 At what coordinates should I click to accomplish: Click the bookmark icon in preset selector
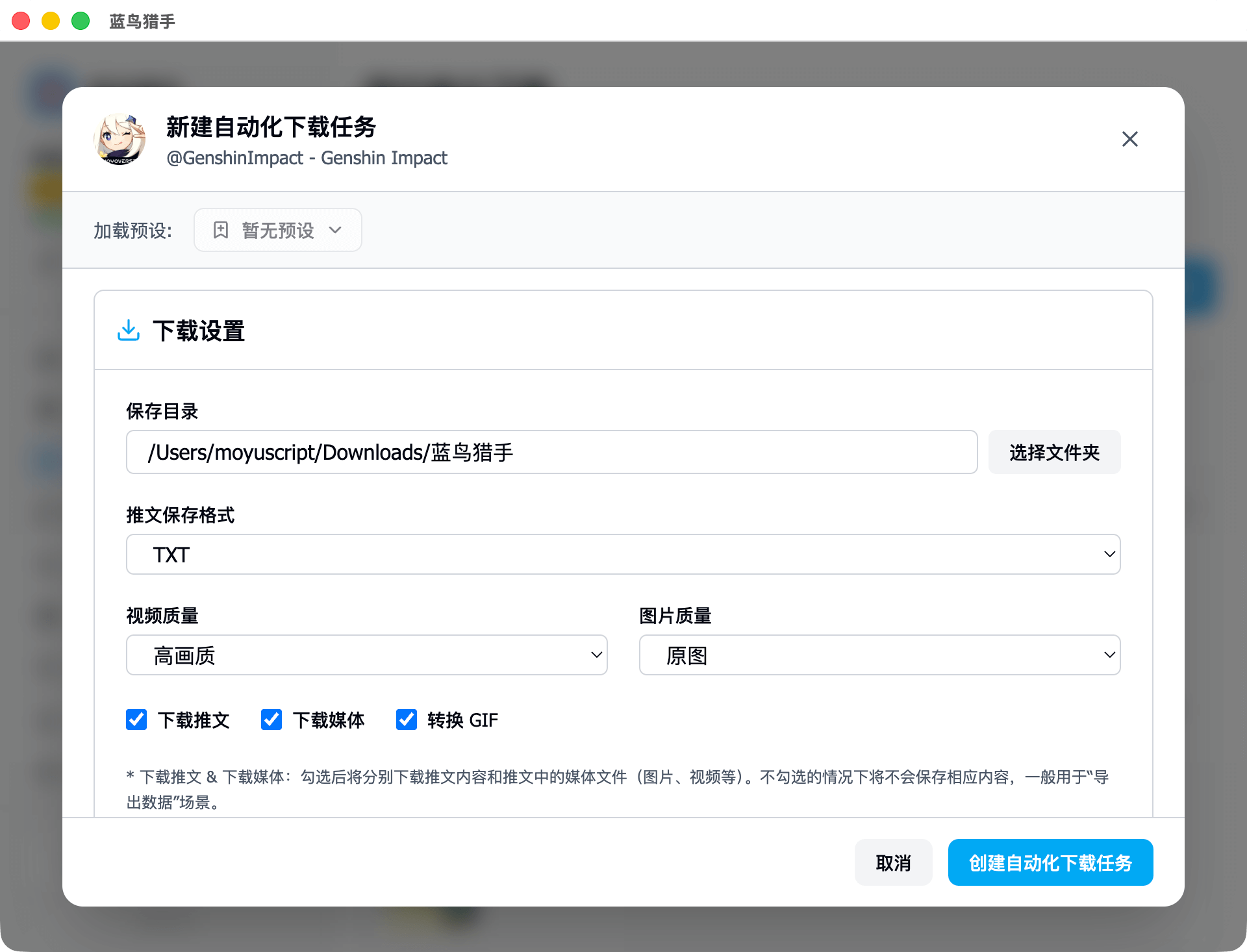click(221, 230)
